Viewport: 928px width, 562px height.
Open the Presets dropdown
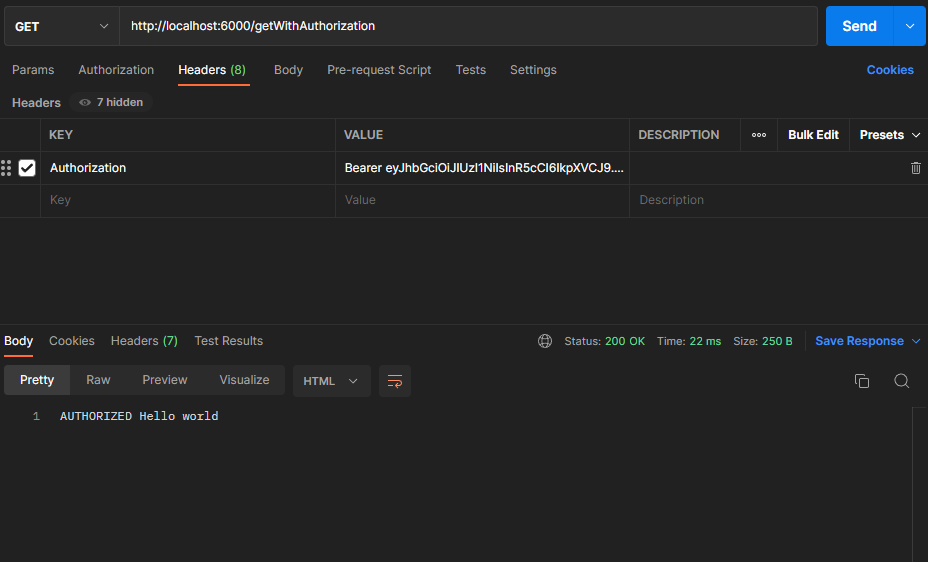889,135
